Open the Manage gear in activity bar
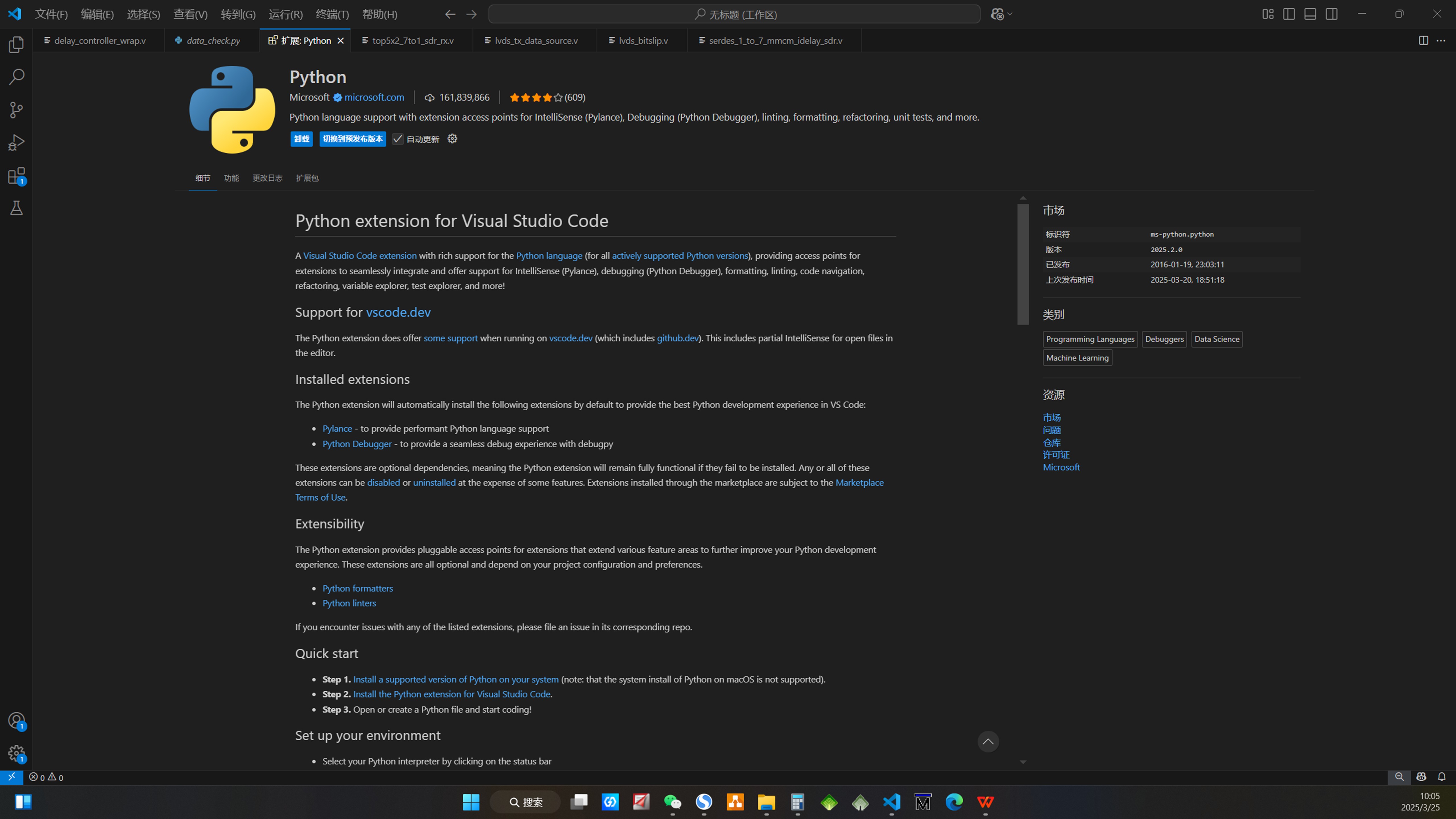The height and width of the screenshot is (819, 1456). [16, 753]
